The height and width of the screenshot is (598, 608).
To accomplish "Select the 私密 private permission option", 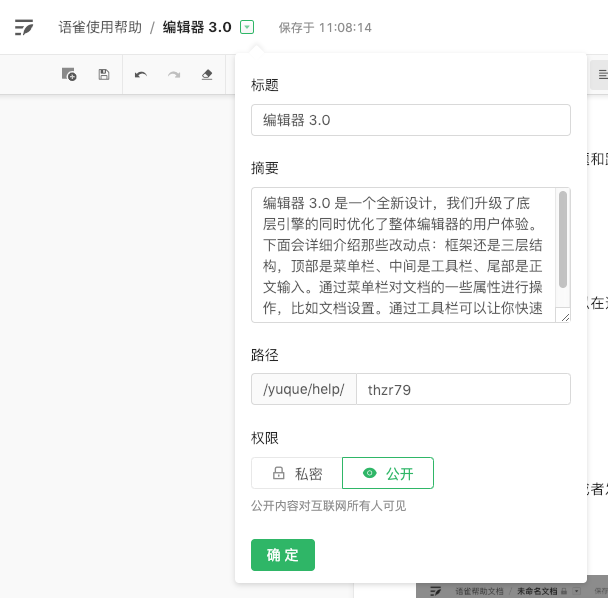I will [x=297, y=473].
